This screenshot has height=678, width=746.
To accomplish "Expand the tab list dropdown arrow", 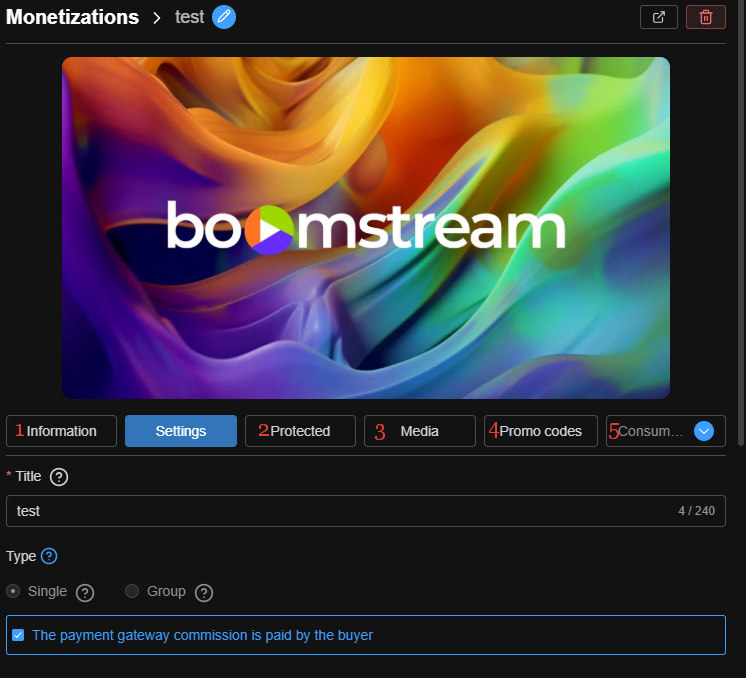I will (704, 431).
